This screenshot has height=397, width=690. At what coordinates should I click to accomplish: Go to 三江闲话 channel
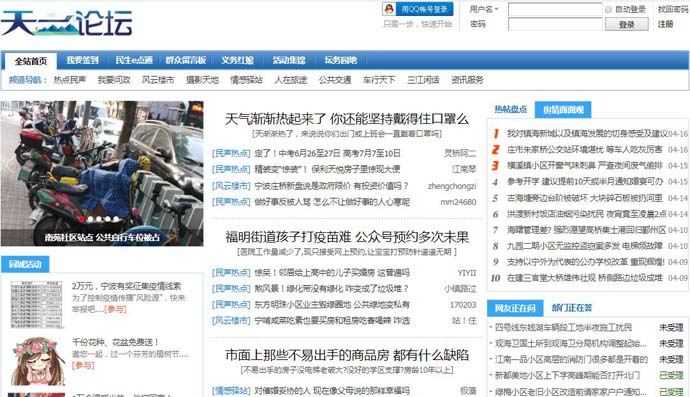click(423, 80)
